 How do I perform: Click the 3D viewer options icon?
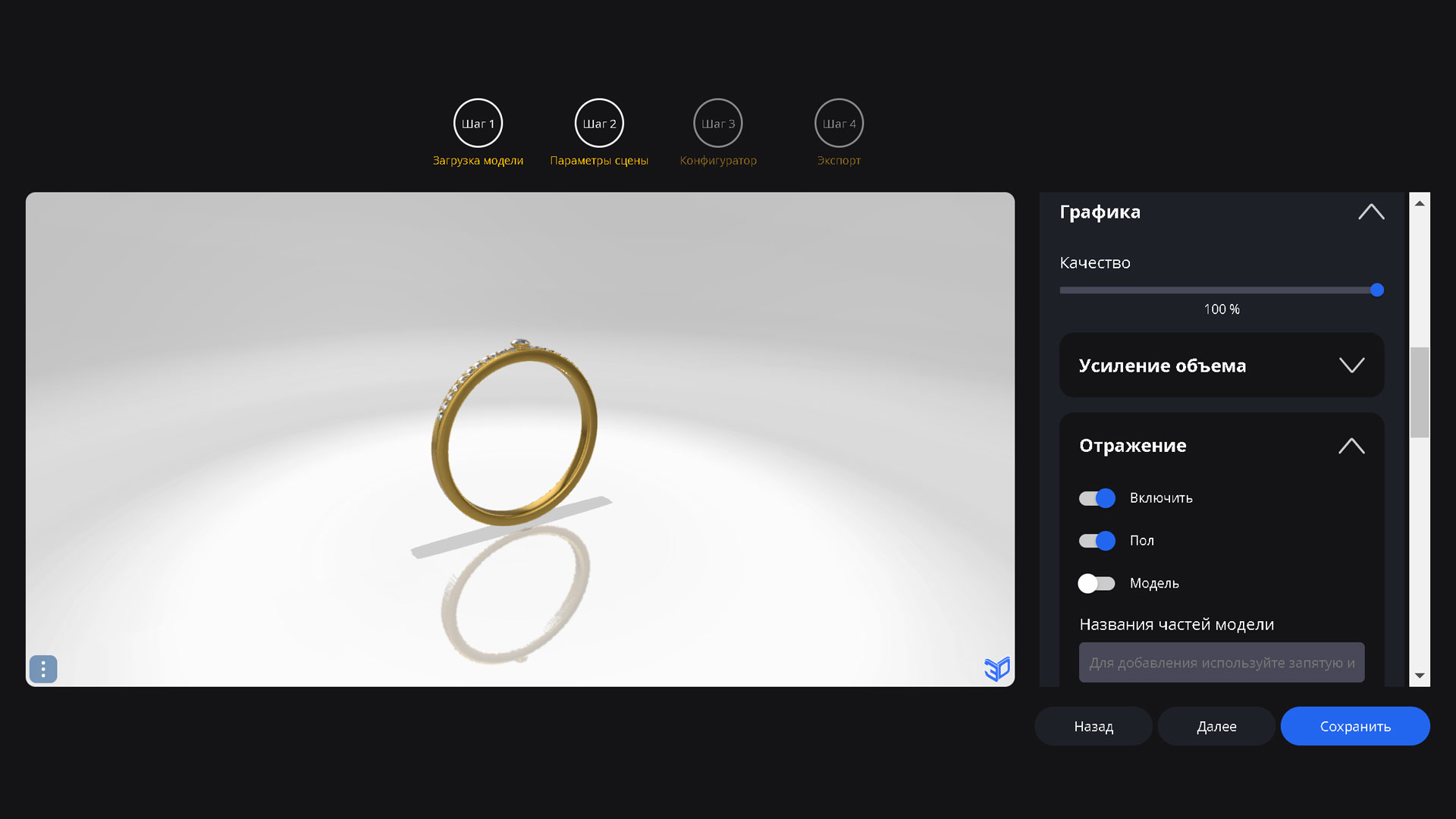pos(43,668)
